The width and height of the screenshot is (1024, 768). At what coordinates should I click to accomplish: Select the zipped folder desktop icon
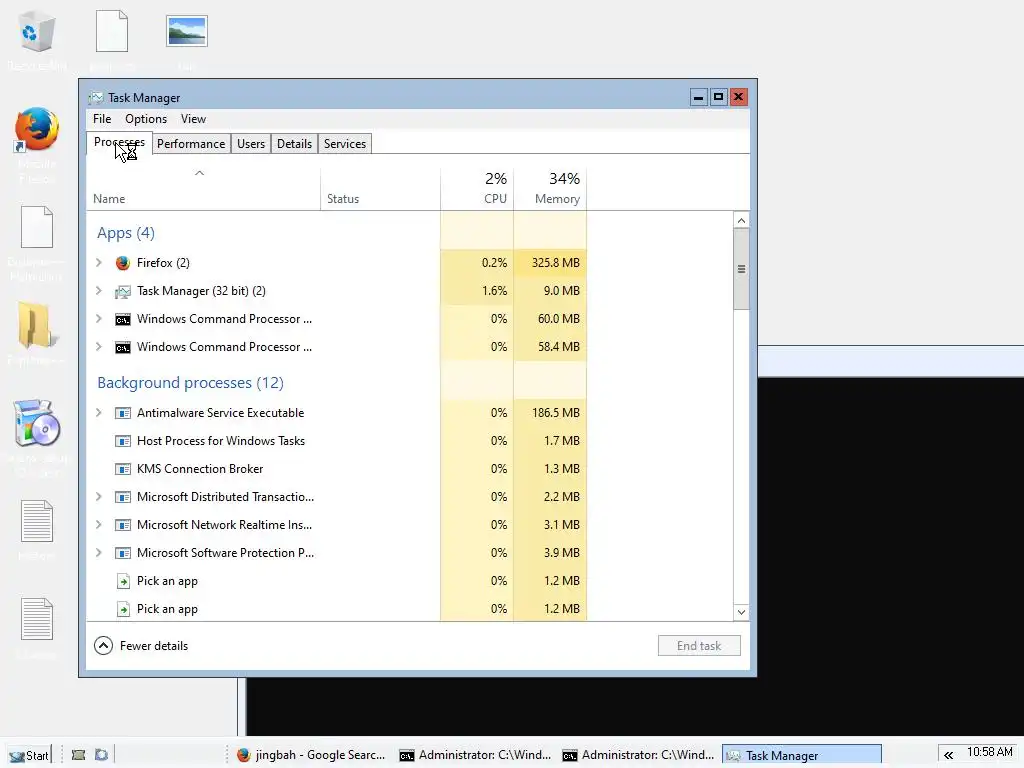click(x=37, y=325)
